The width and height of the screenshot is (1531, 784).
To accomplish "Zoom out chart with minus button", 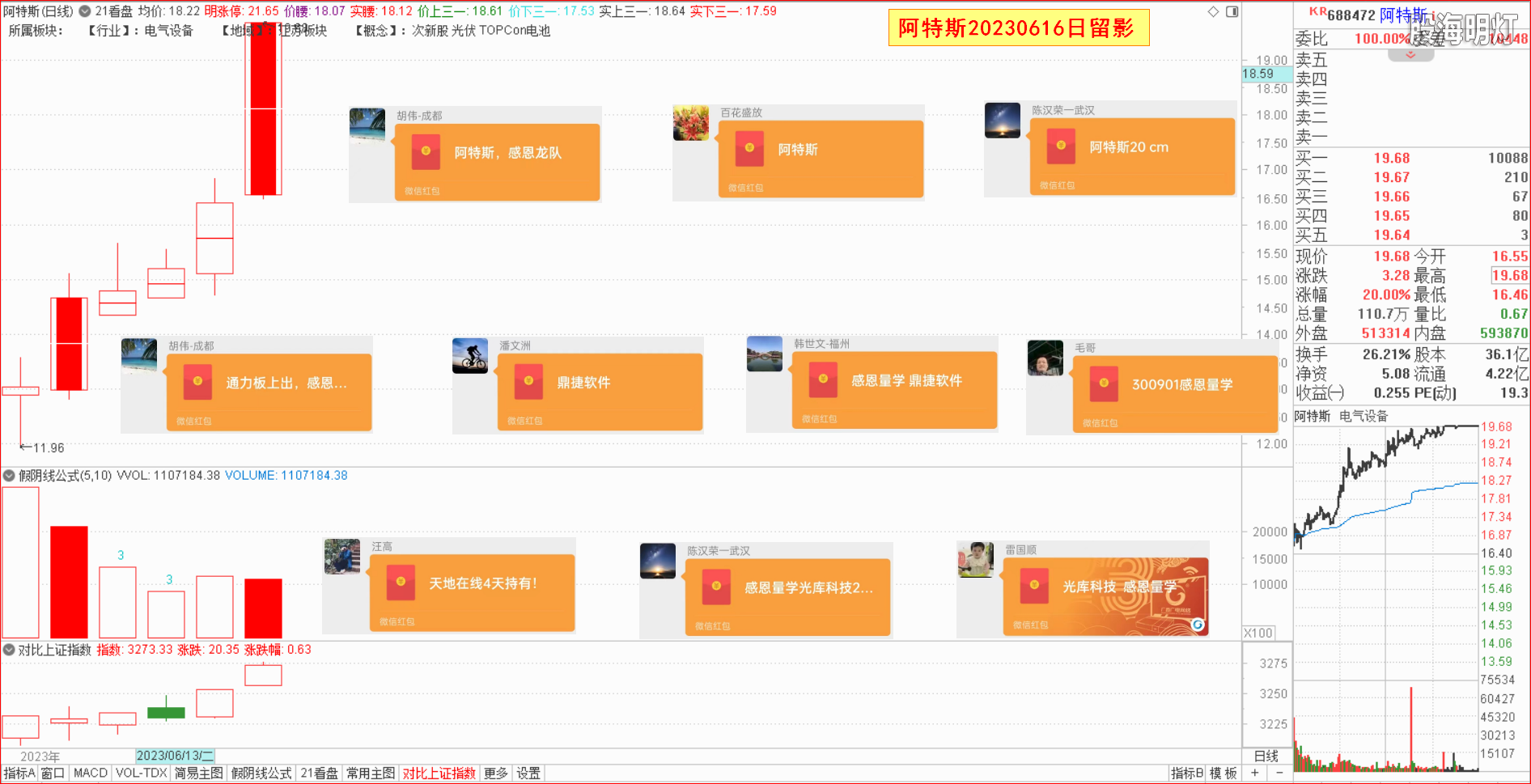I will pos(1279,773).
